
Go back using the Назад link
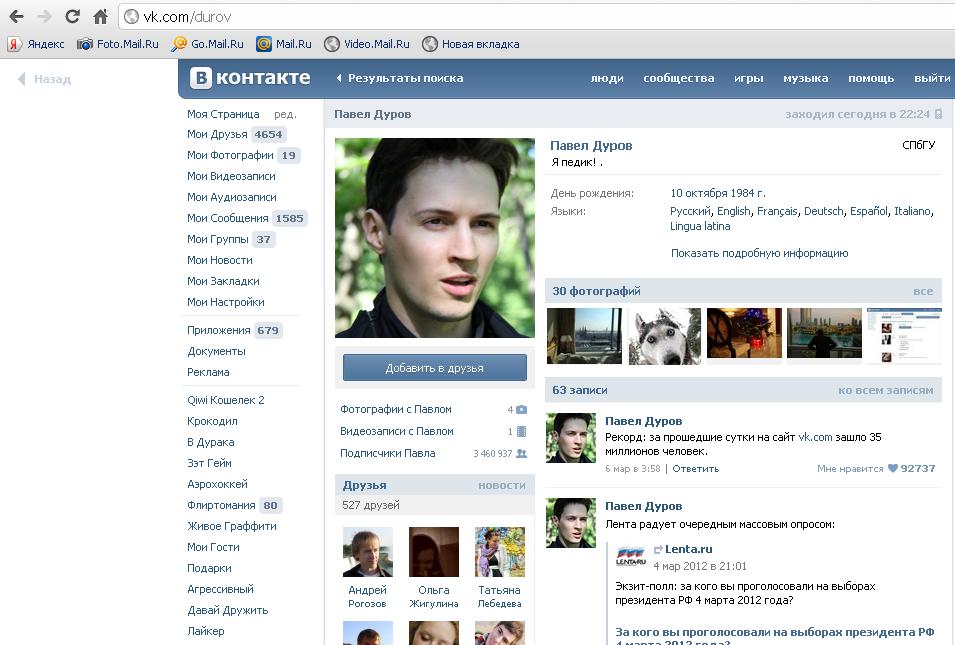pos(44,79)
